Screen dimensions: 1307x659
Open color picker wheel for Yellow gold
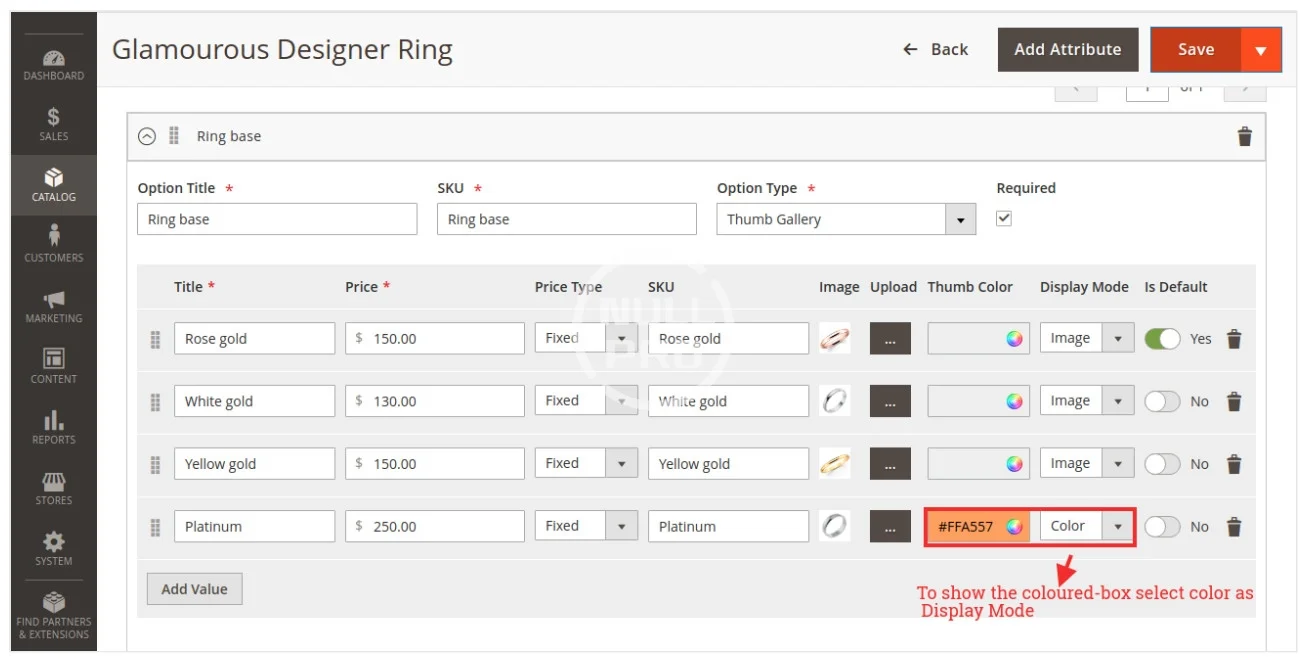1014,464
